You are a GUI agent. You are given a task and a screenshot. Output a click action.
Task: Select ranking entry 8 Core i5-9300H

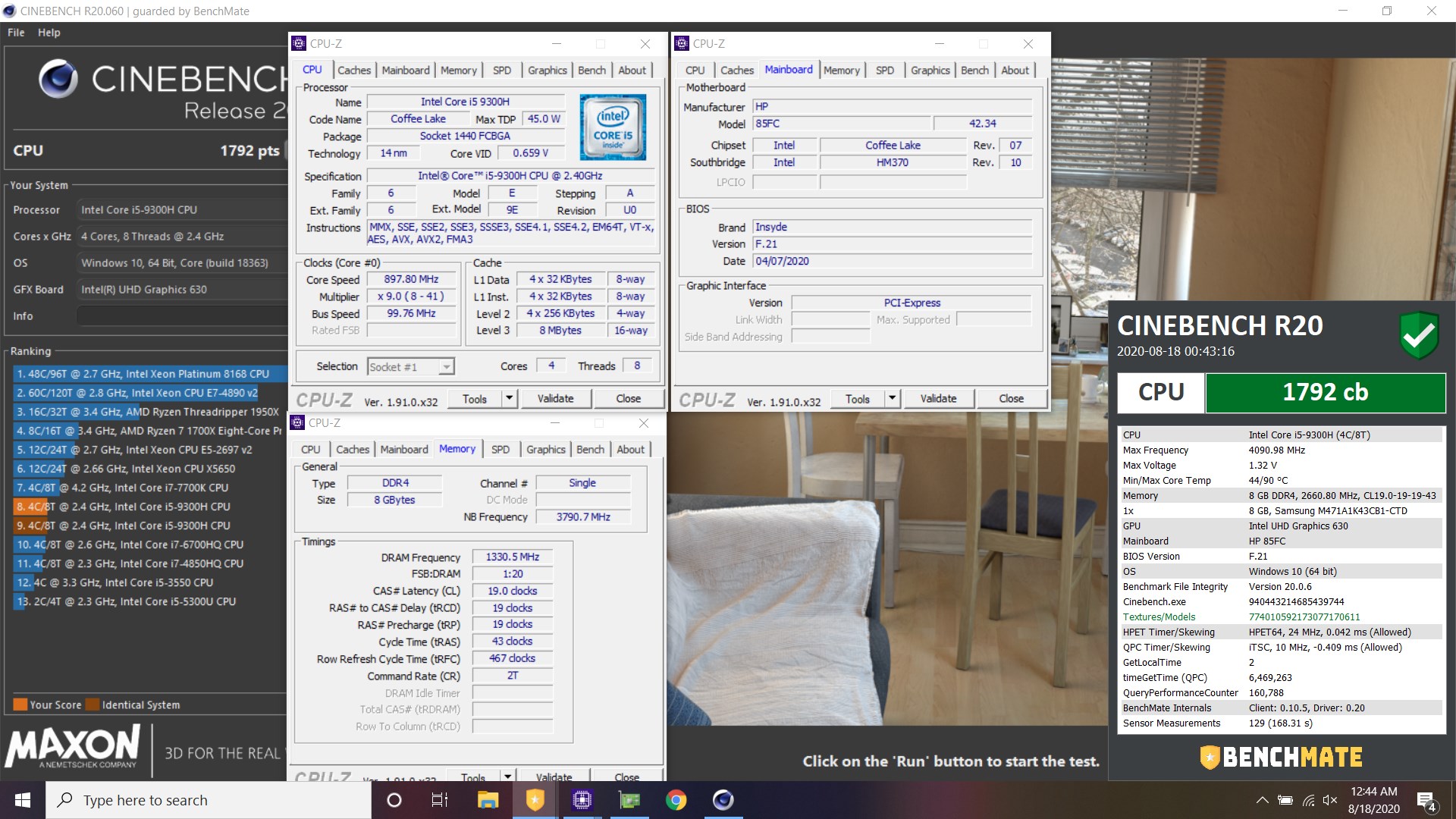(x=150, y=507)
